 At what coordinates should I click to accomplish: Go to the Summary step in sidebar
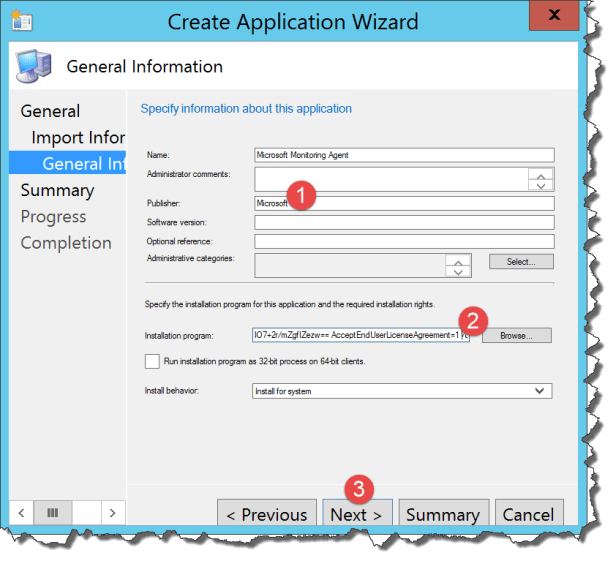[57, 191]
